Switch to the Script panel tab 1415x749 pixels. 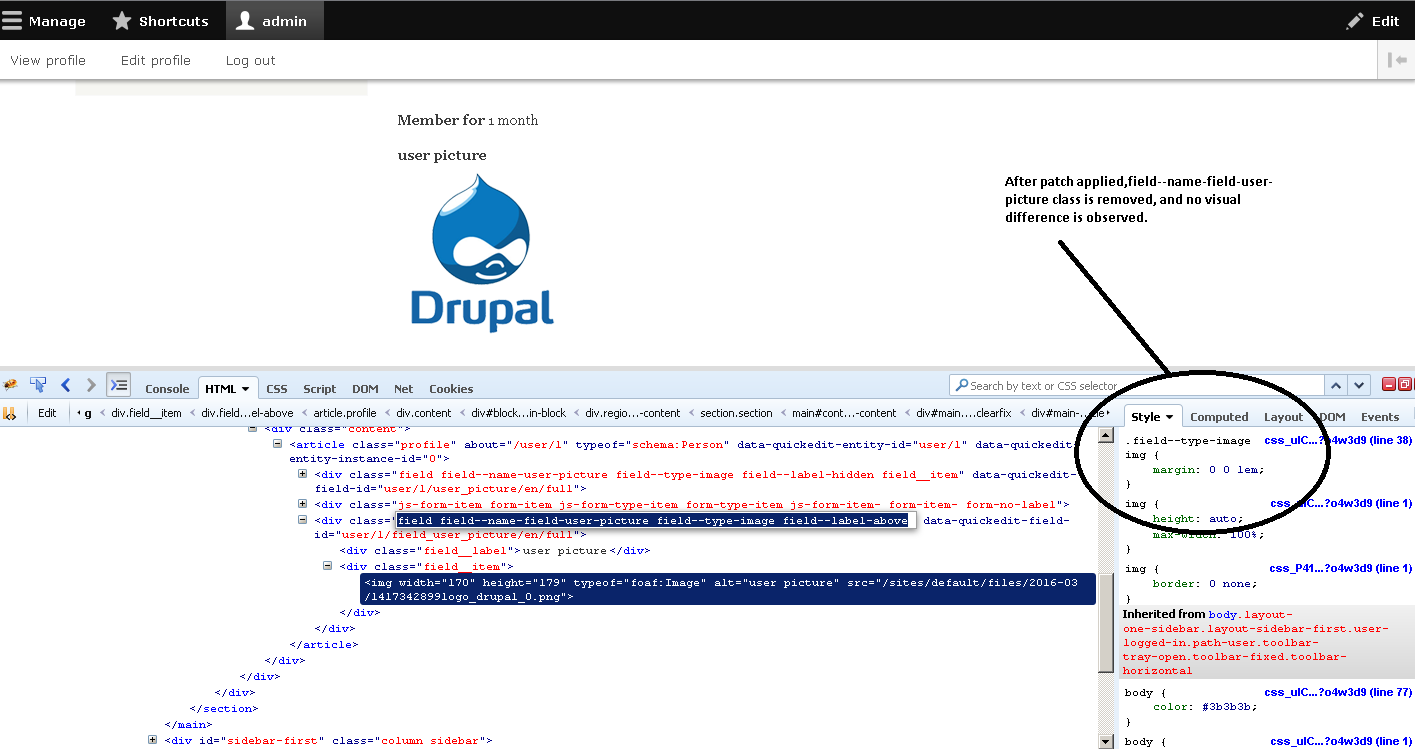[320, 389]
